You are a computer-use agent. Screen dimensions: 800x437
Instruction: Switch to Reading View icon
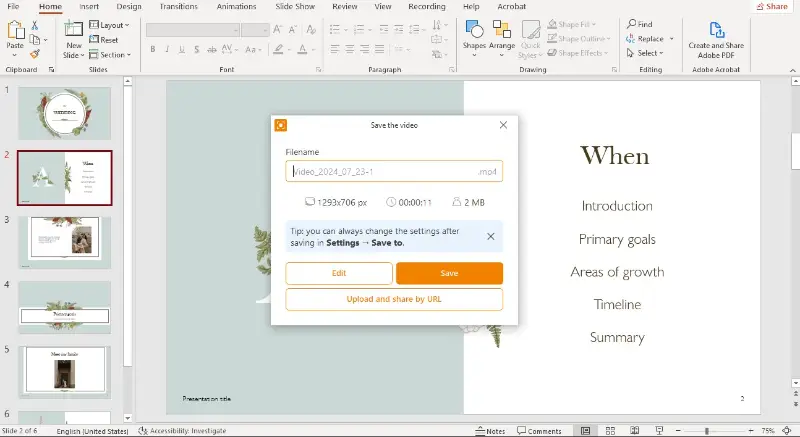point(634,431)
